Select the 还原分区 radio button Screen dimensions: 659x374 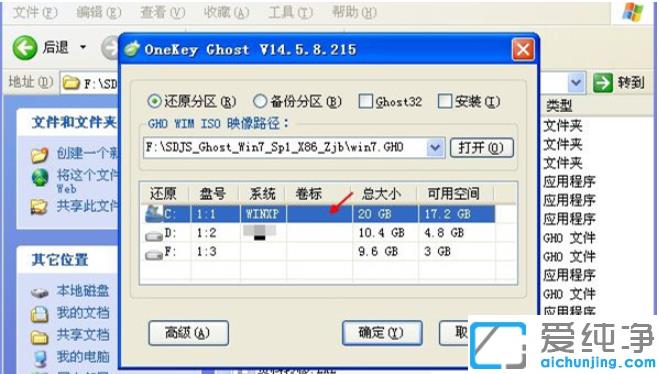tap(154, 101)
